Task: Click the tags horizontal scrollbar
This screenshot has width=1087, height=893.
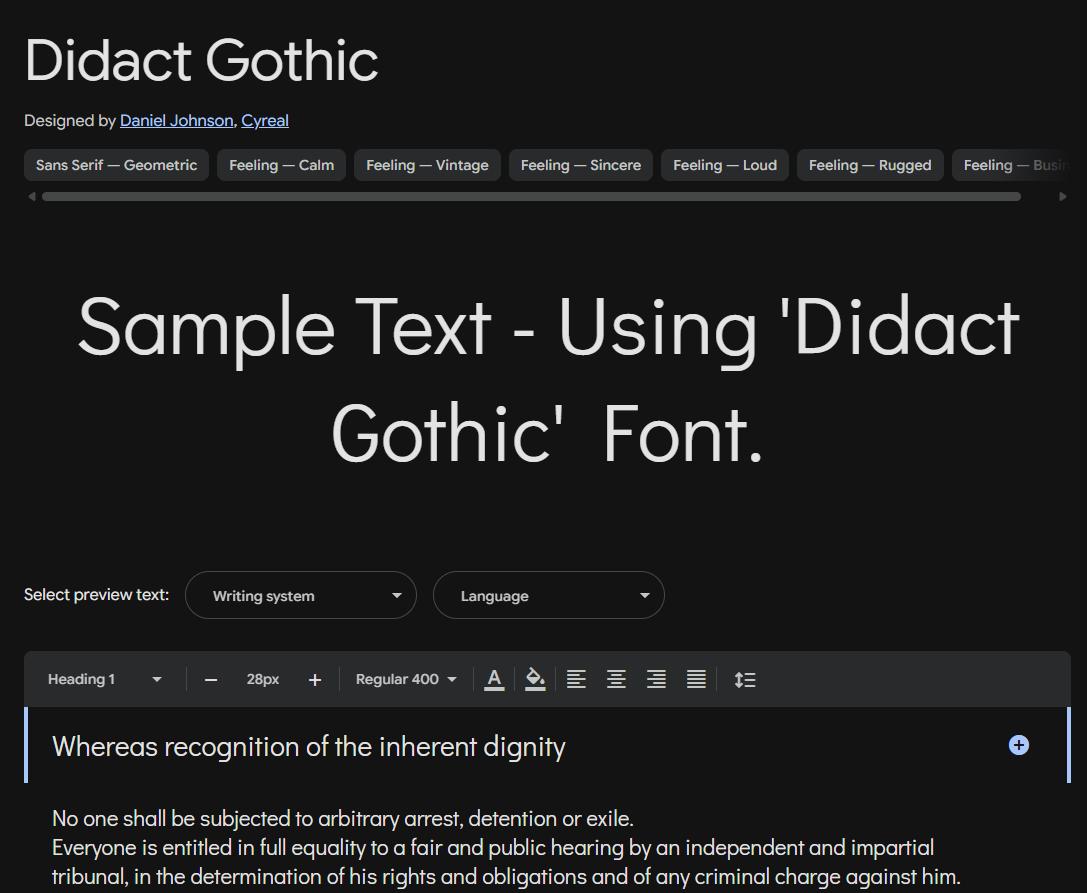Action: coord(531,197)
